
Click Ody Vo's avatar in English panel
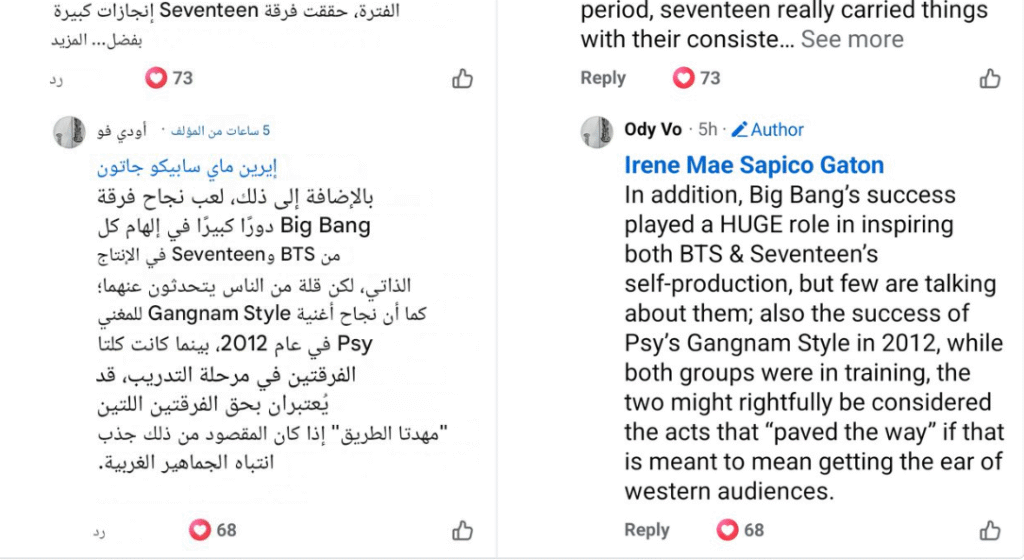click(596, 131)
